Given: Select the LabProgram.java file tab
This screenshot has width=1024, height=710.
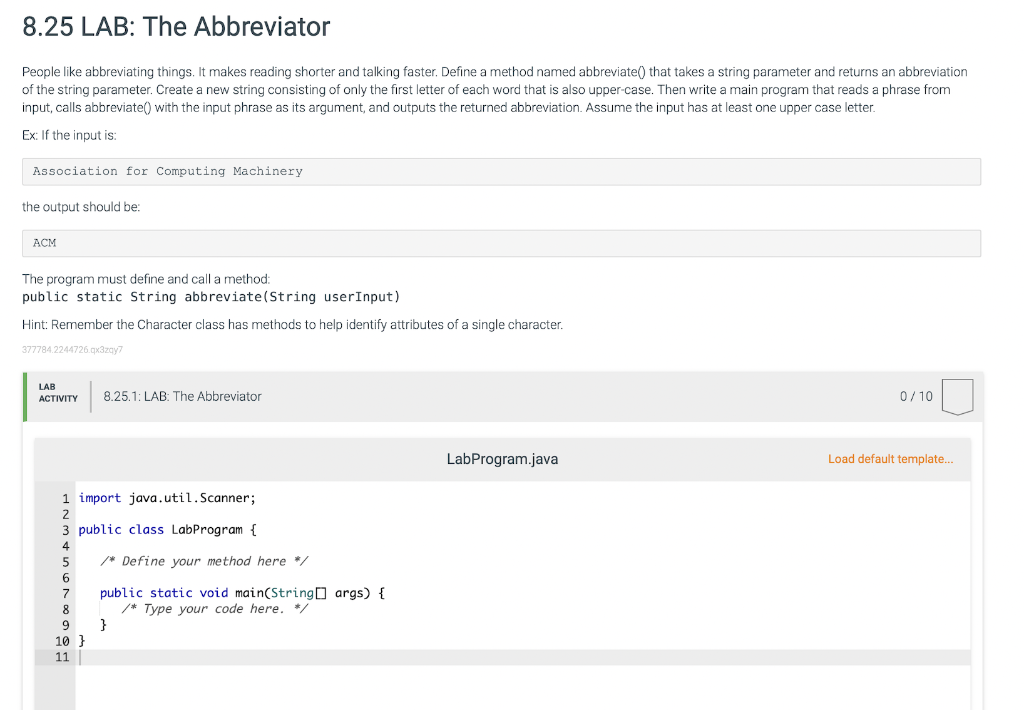Looking at the screenshot, I should (x=502, y=459).
